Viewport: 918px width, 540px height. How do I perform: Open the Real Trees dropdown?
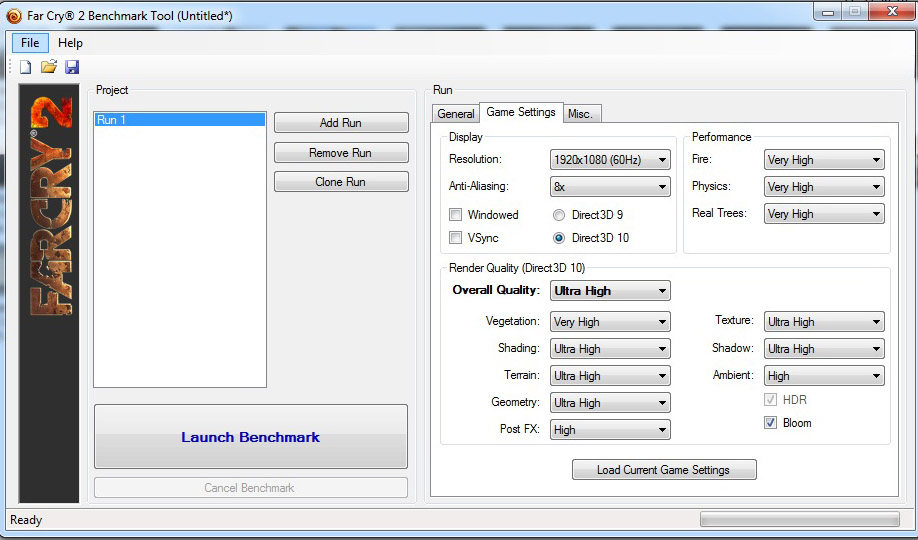tap(824, 214)
